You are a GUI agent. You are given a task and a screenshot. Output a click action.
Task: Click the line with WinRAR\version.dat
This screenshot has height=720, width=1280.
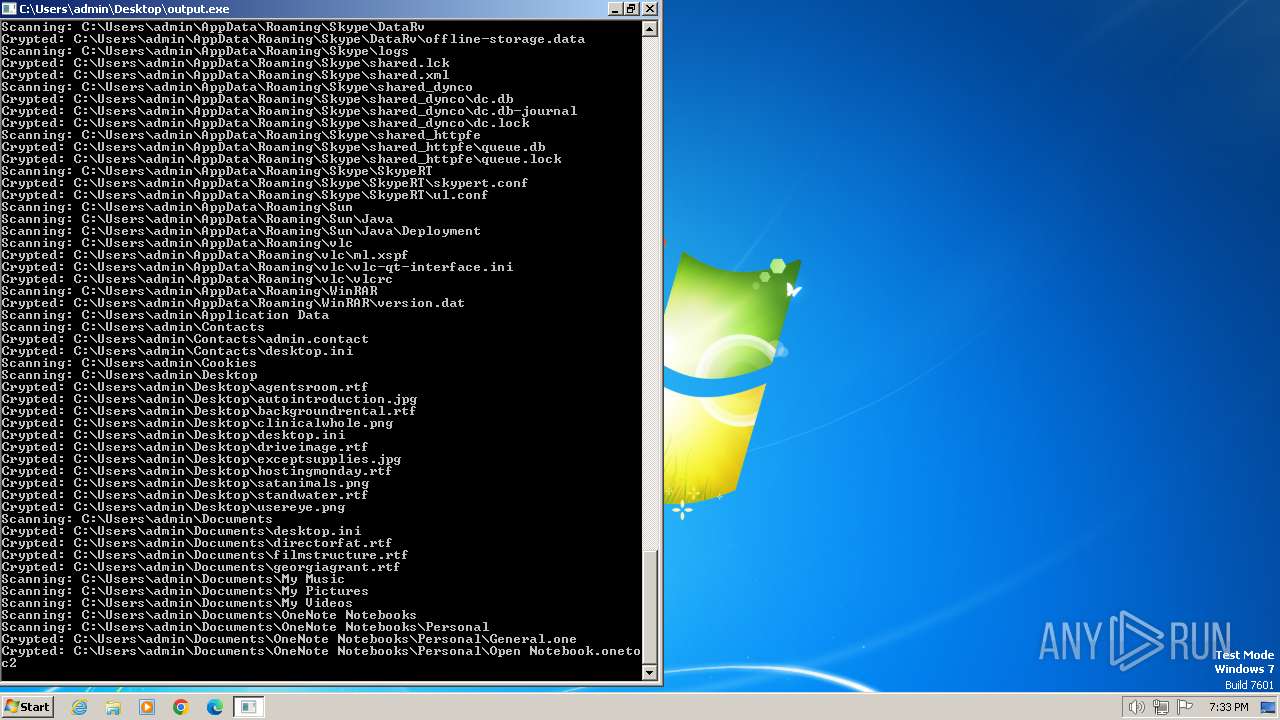pos(233,303)
